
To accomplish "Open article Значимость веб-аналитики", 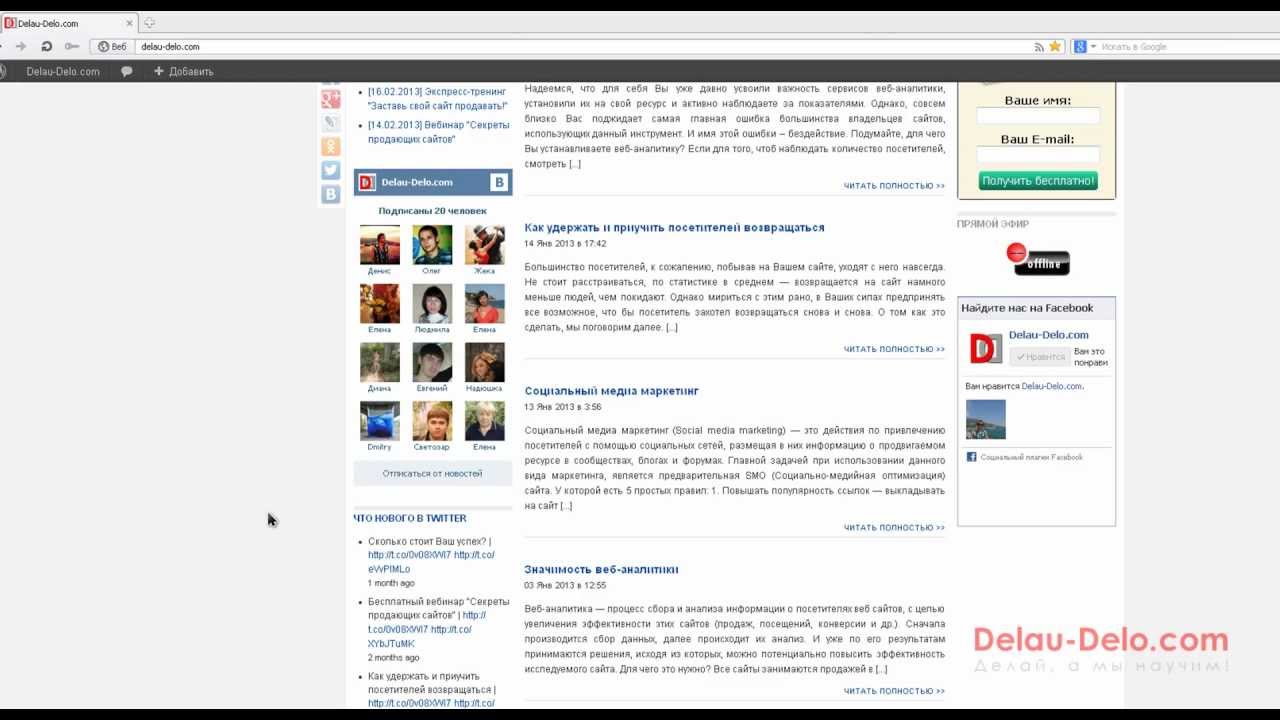I will click(601, 569).
